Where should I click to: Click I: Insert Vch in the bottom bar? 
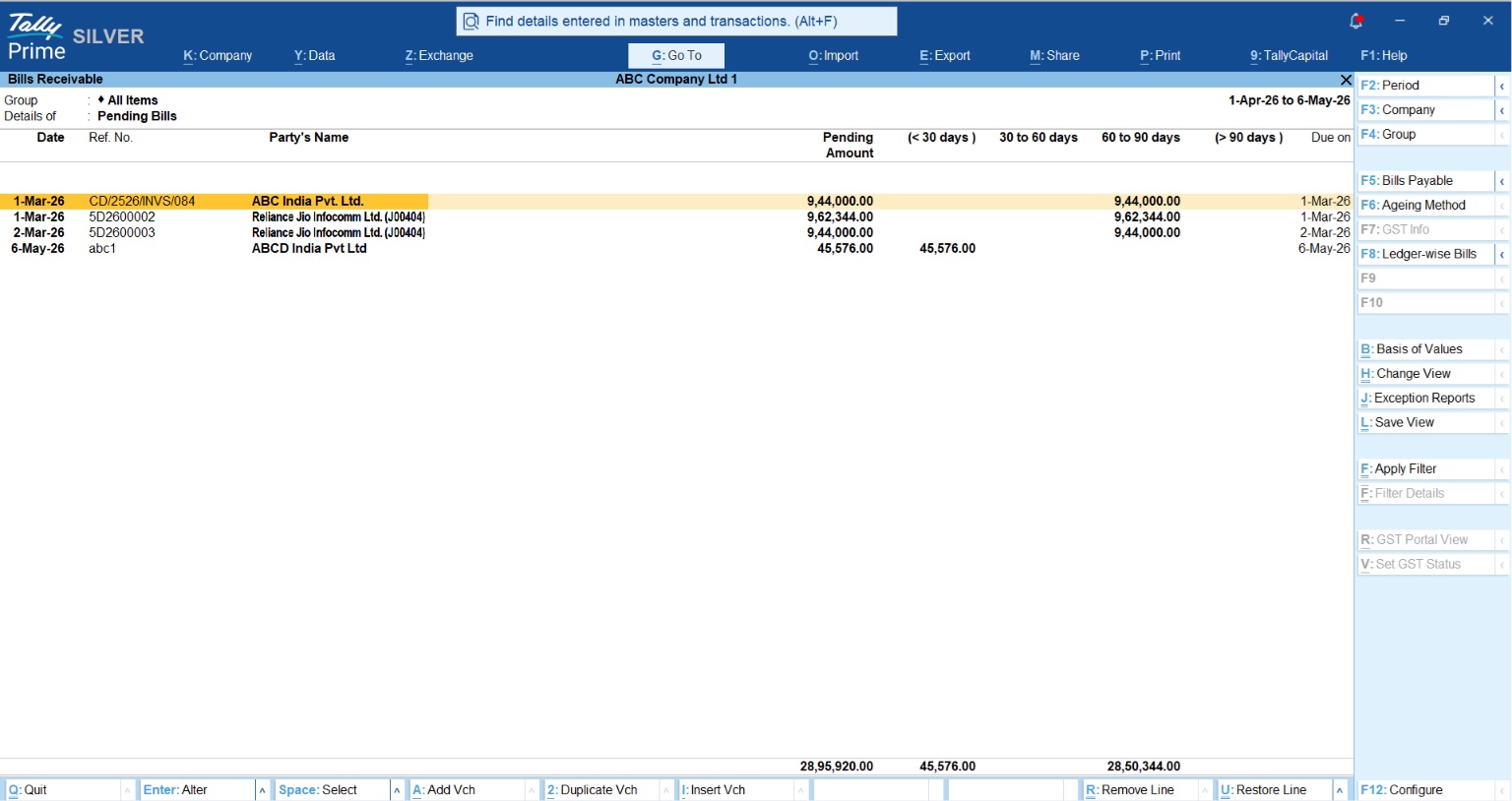tap(737, 790)
